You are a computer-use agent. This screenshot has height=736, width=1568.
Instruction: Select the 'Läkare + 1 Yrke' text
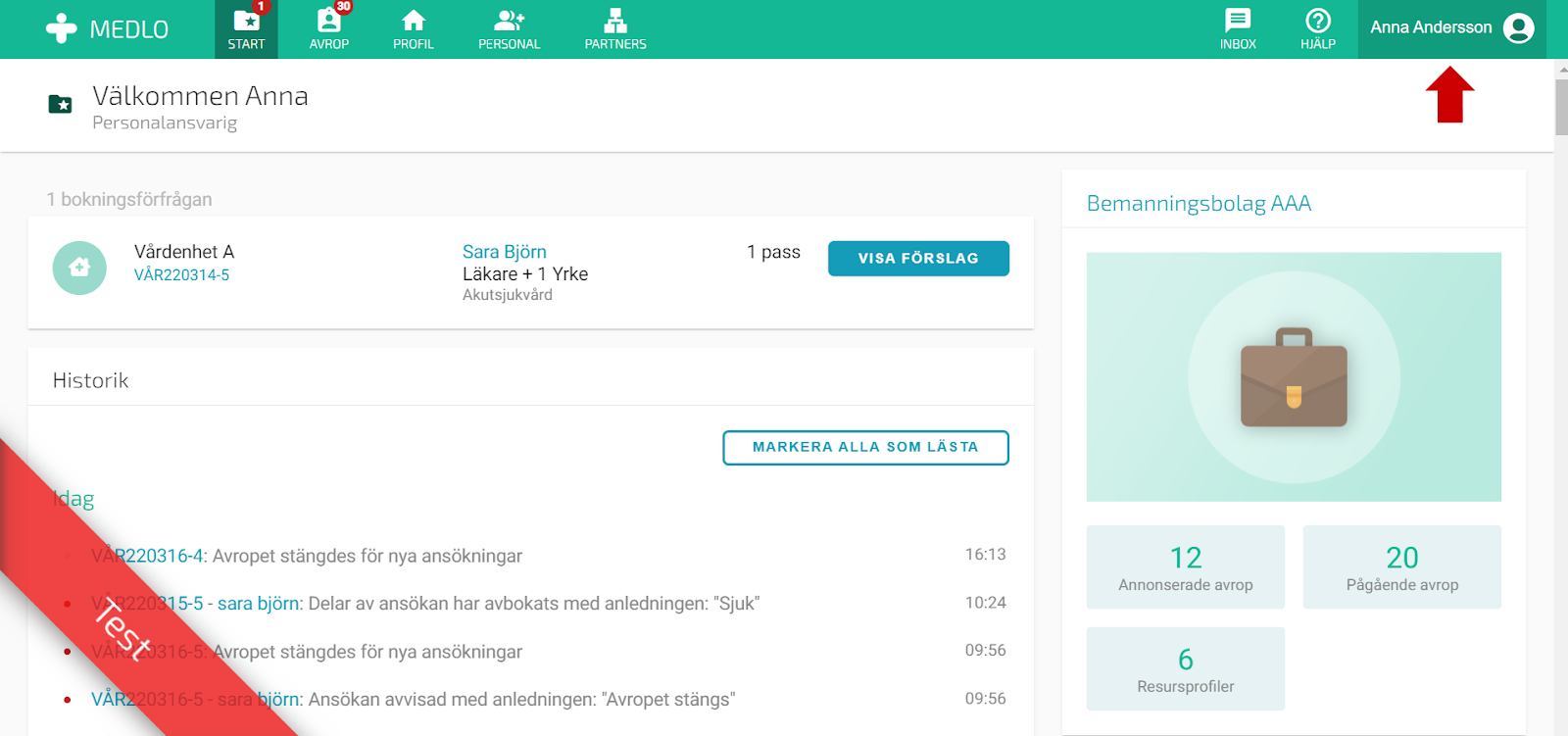coord(525,274)
